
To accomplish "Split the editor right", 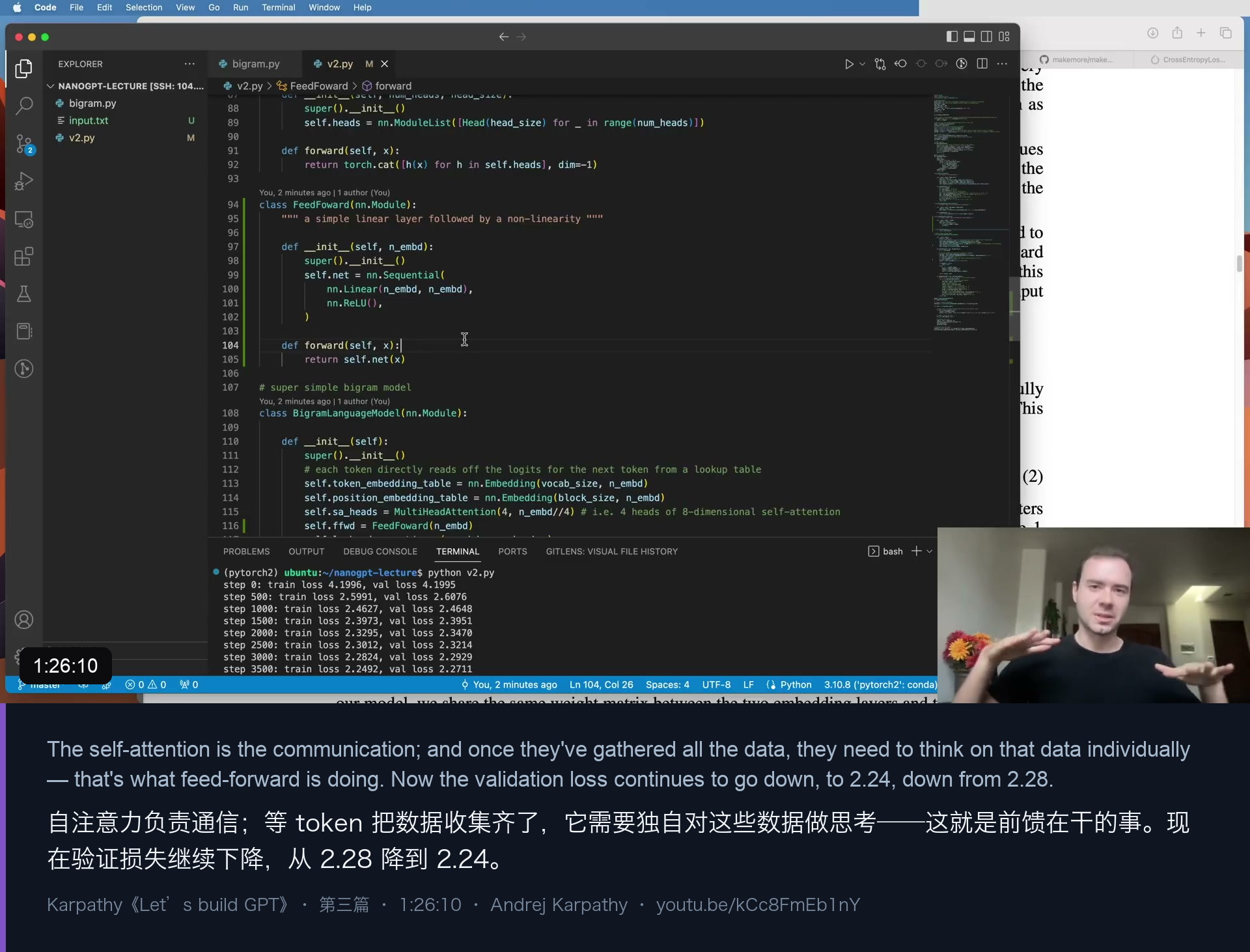I will pos(982,64).
